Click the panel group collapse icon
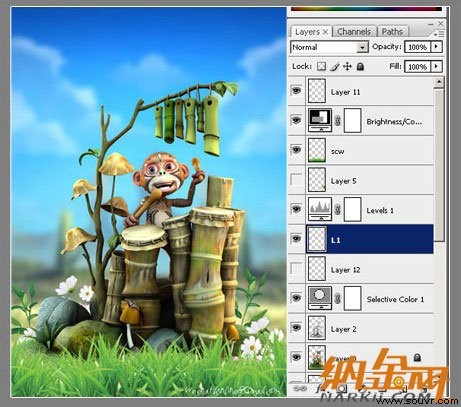 pyautogui.click(x=431, y=24)
